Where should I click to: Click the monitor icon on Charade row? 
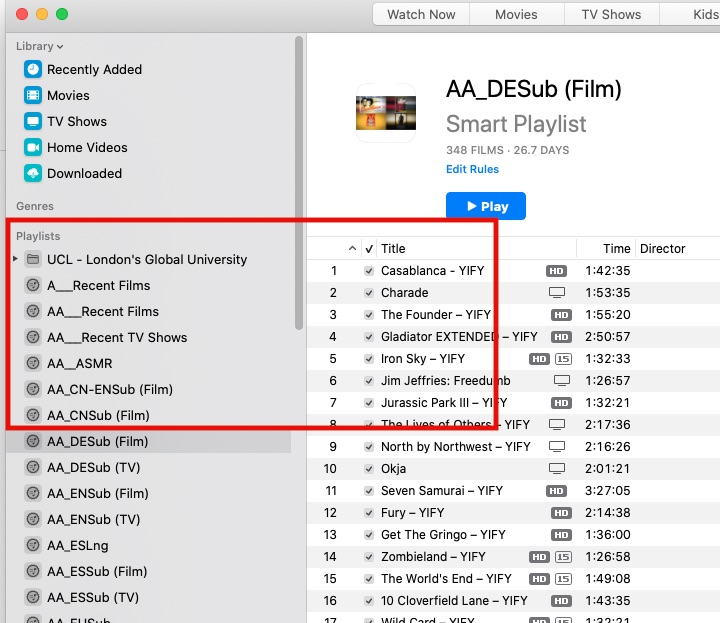coord(557,292)
